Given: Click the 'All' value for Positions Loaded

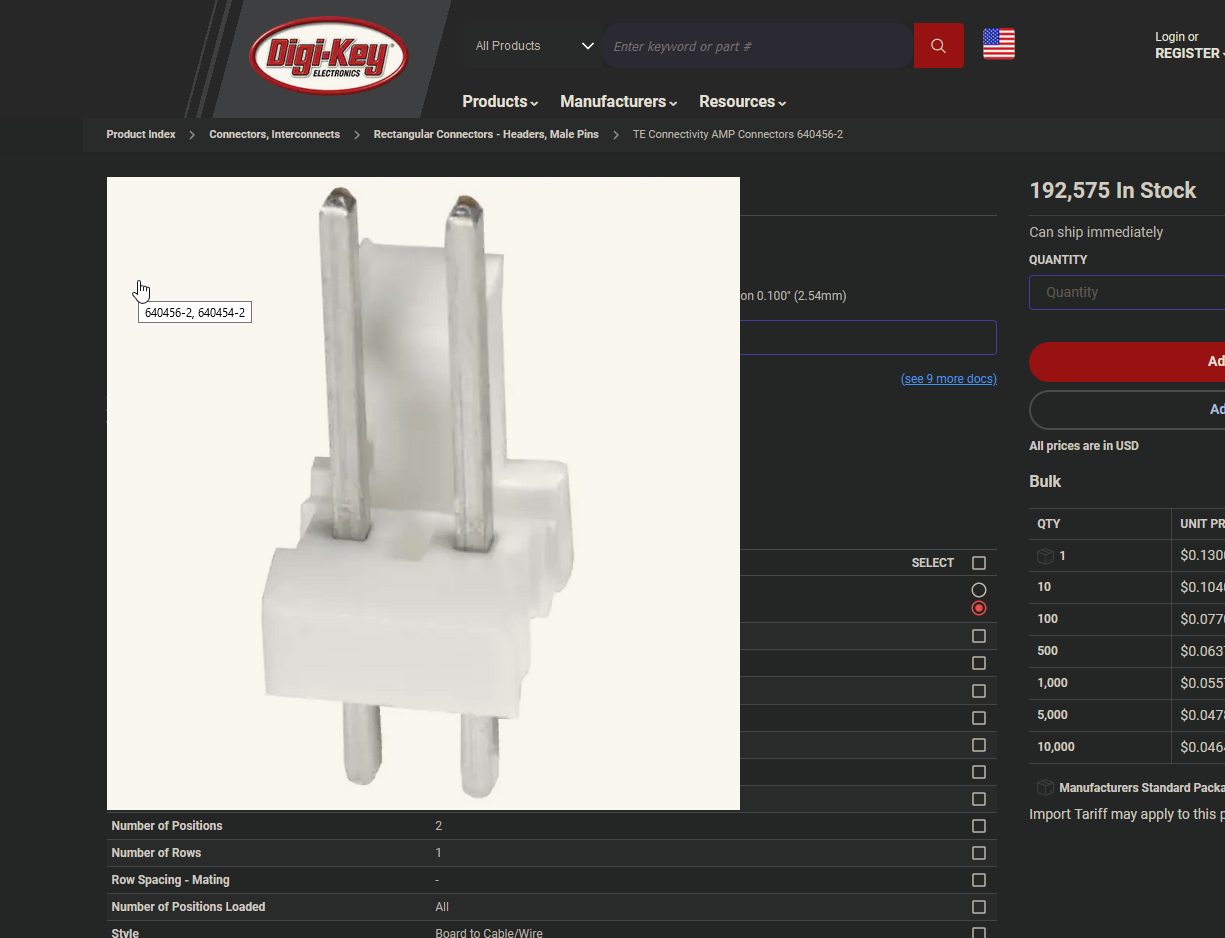Looking at the screenshot, I should click(x=442, y=907).
